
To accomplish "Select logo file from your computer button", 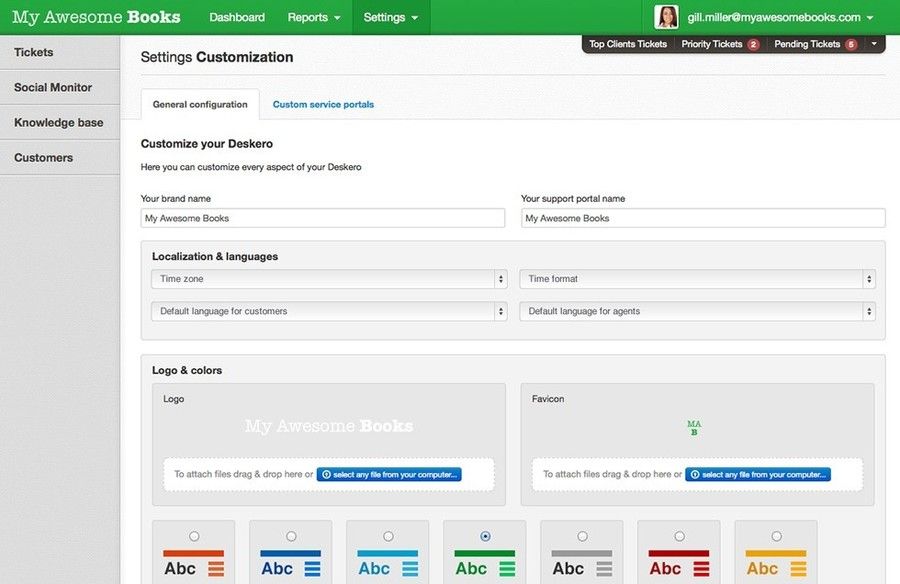I will (x=389, y=474).
